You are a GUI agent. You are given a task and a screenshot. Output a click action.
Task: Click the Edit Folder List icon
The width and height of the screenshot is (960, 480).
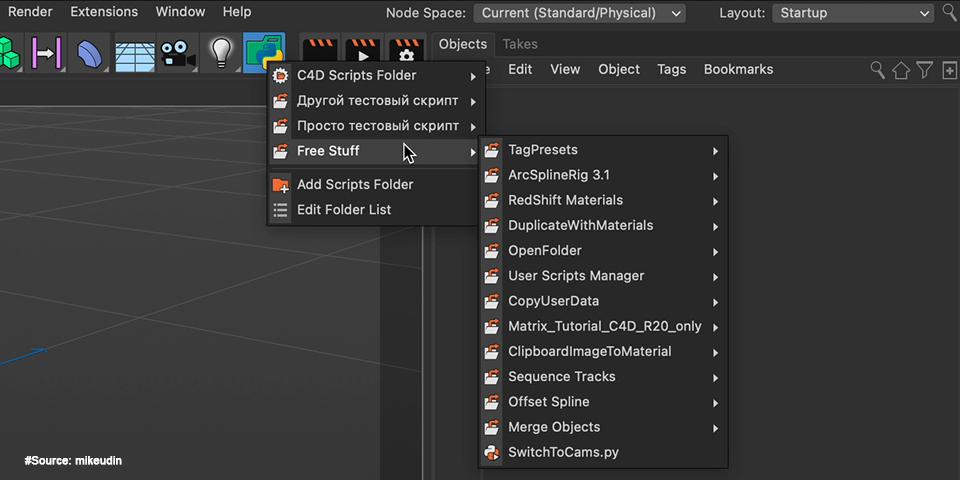(280, 209)
